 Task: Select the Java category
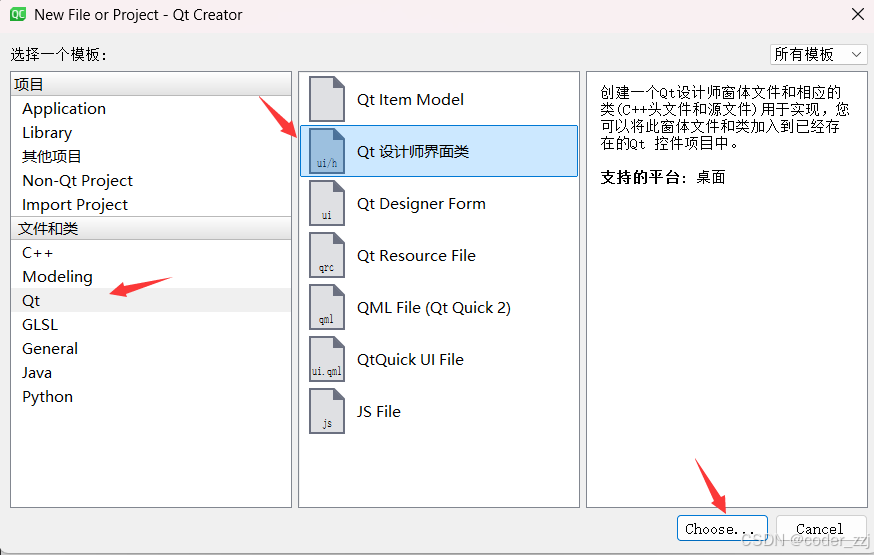pos(151,372)
